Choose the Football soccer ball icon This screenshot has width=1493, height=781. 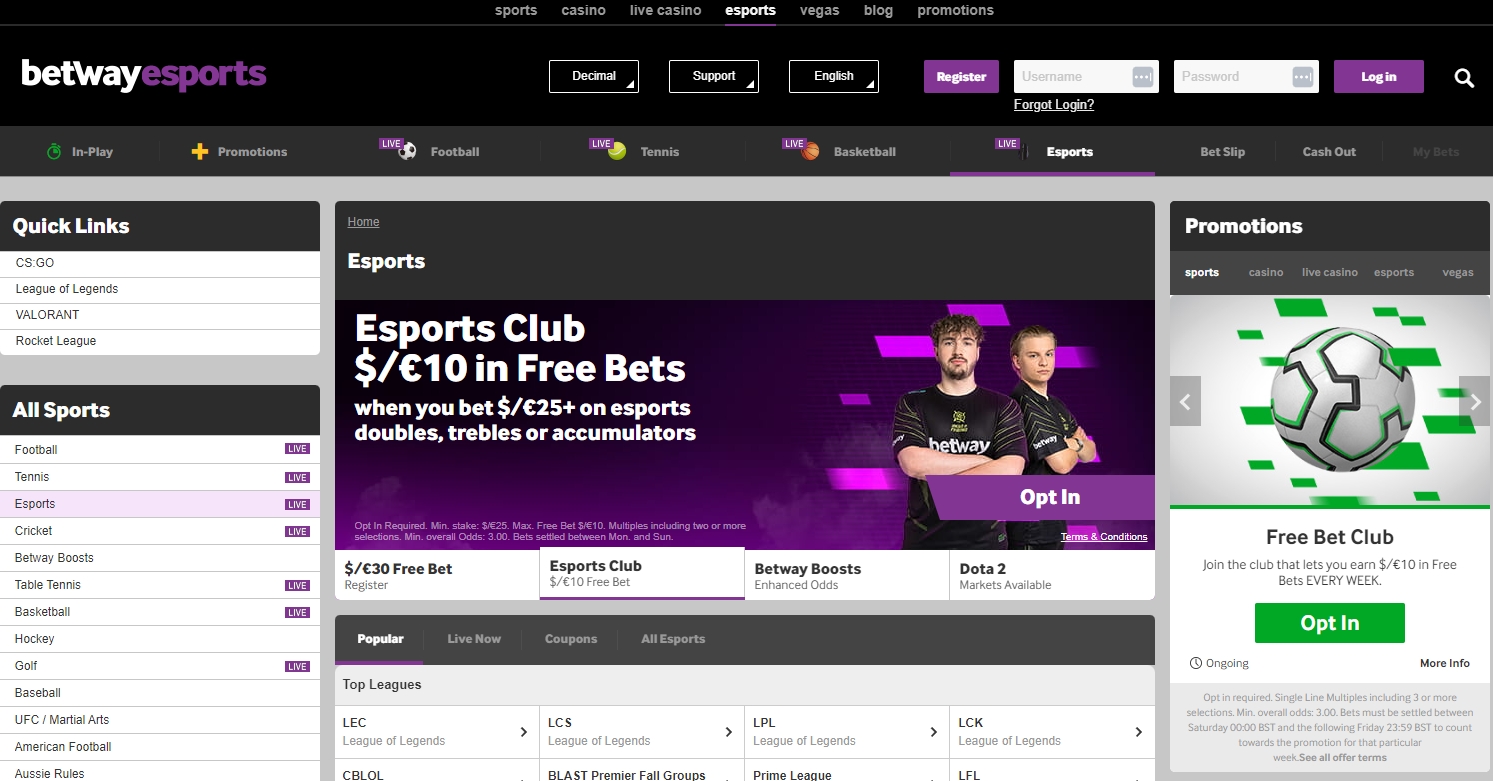click(x=407, y=152)
